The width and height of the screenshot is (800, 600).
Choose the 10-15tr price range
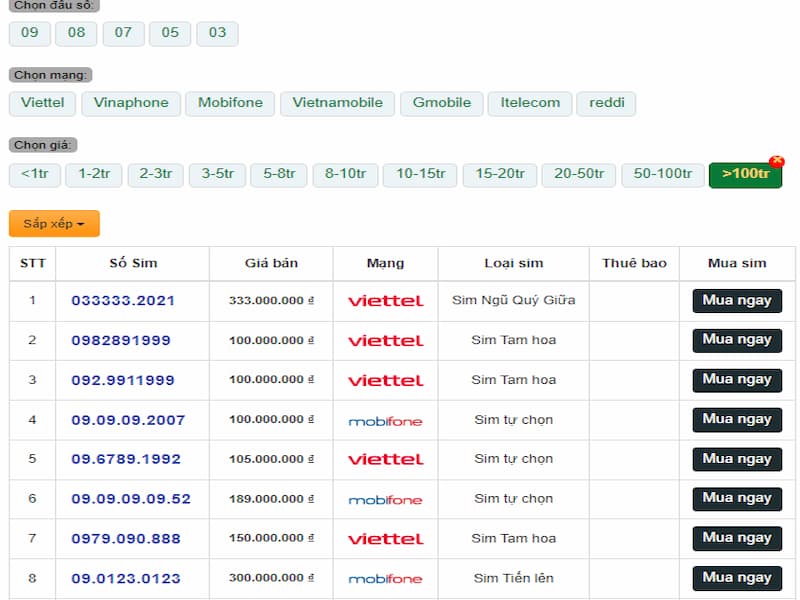[x=420, y=175]
